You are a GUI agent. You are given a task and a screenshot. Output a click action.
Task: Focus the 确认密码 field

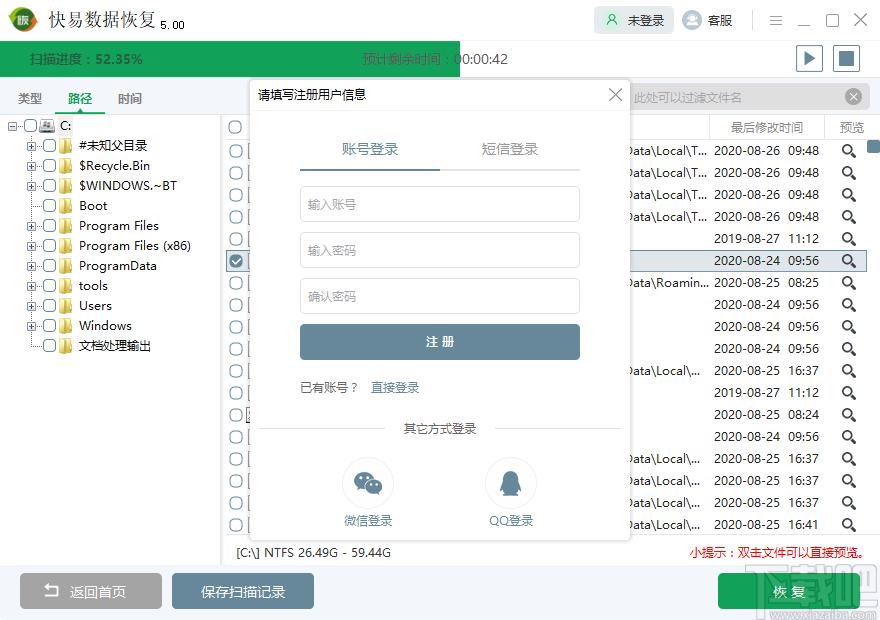[x=439, y=296]
